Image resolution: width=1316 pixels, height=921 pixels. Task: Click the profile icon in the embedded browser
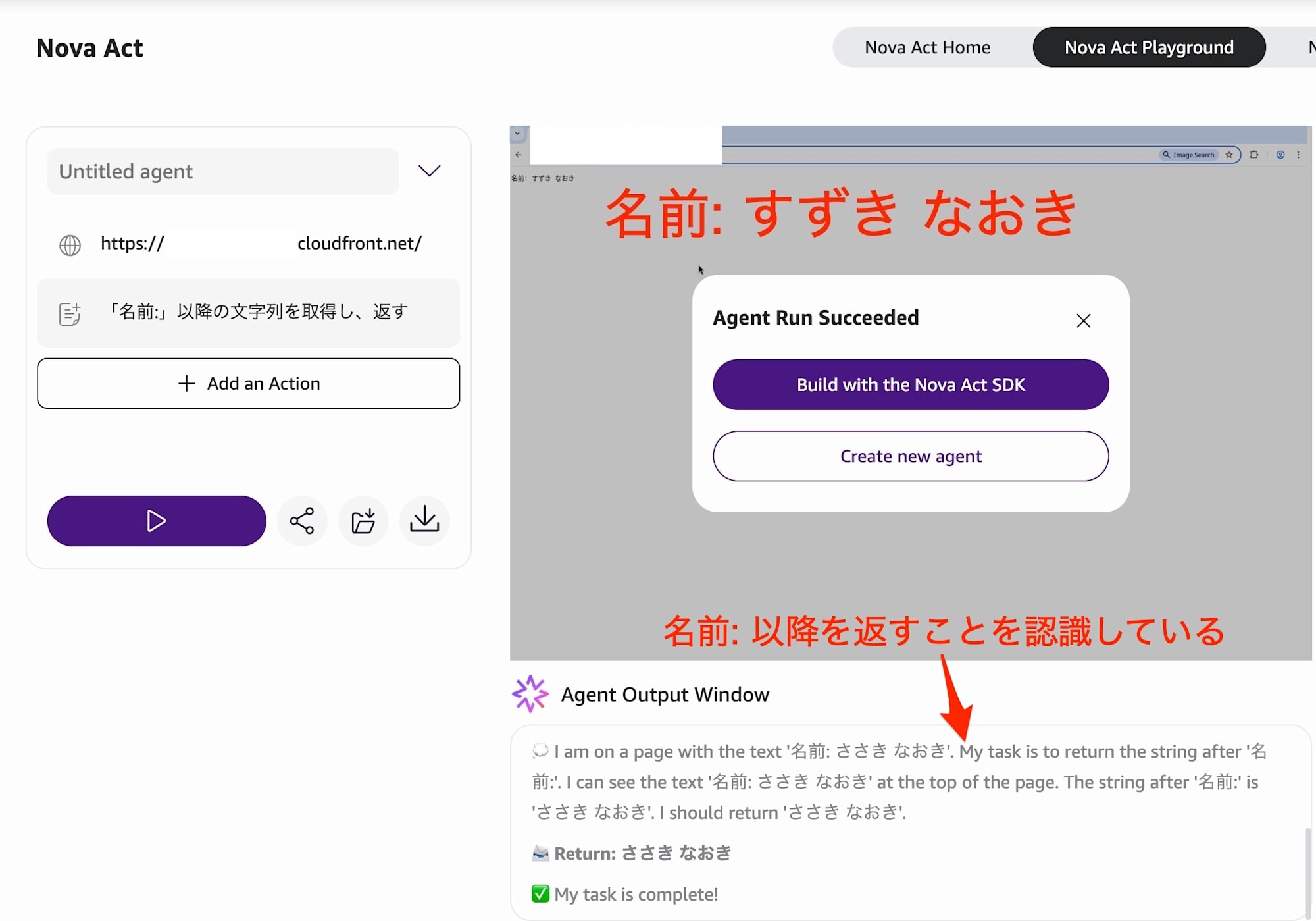coord(1280,155)
